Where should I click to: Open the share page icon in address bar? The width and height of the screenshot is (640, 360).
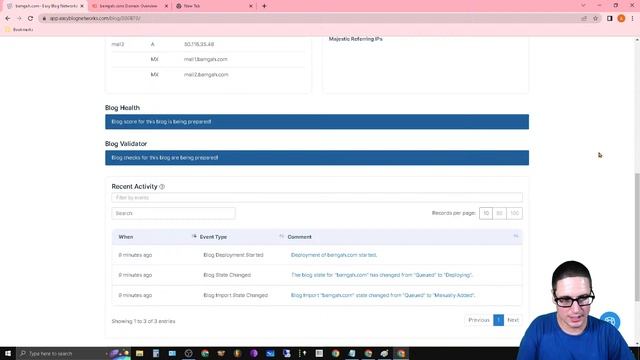pyautogui.click(x=584, y=18)
